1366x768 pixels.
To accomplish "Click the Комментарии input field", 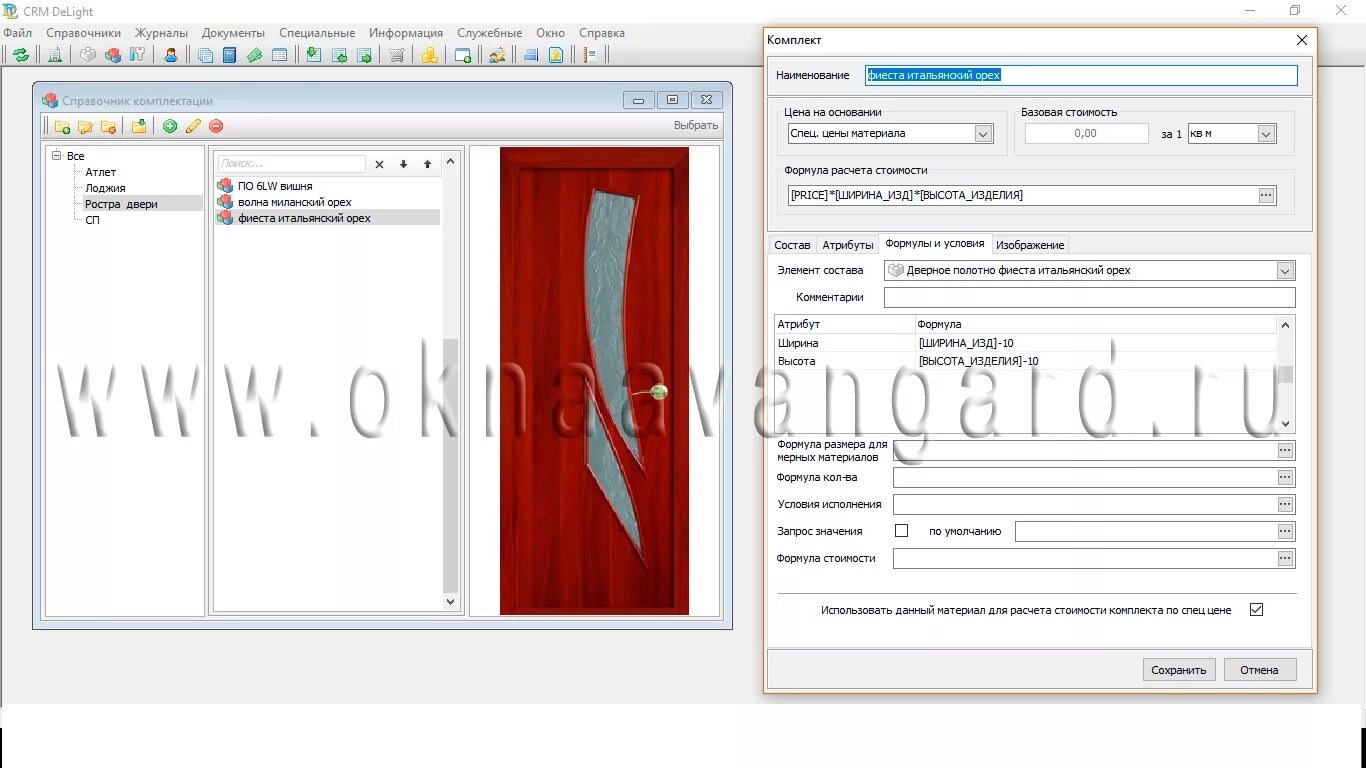I will click(x=1089, y=297).
